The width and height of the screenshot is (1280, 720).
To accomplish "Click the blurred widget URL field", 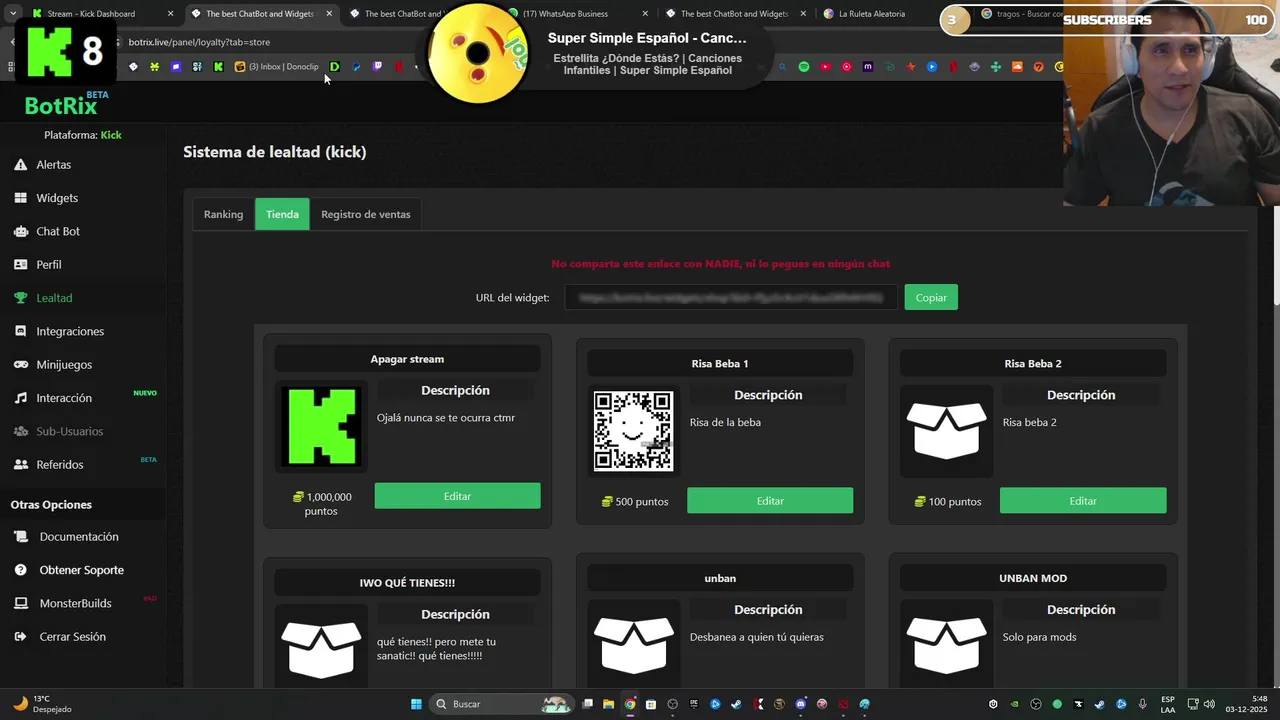I will (x=731, y=297).
